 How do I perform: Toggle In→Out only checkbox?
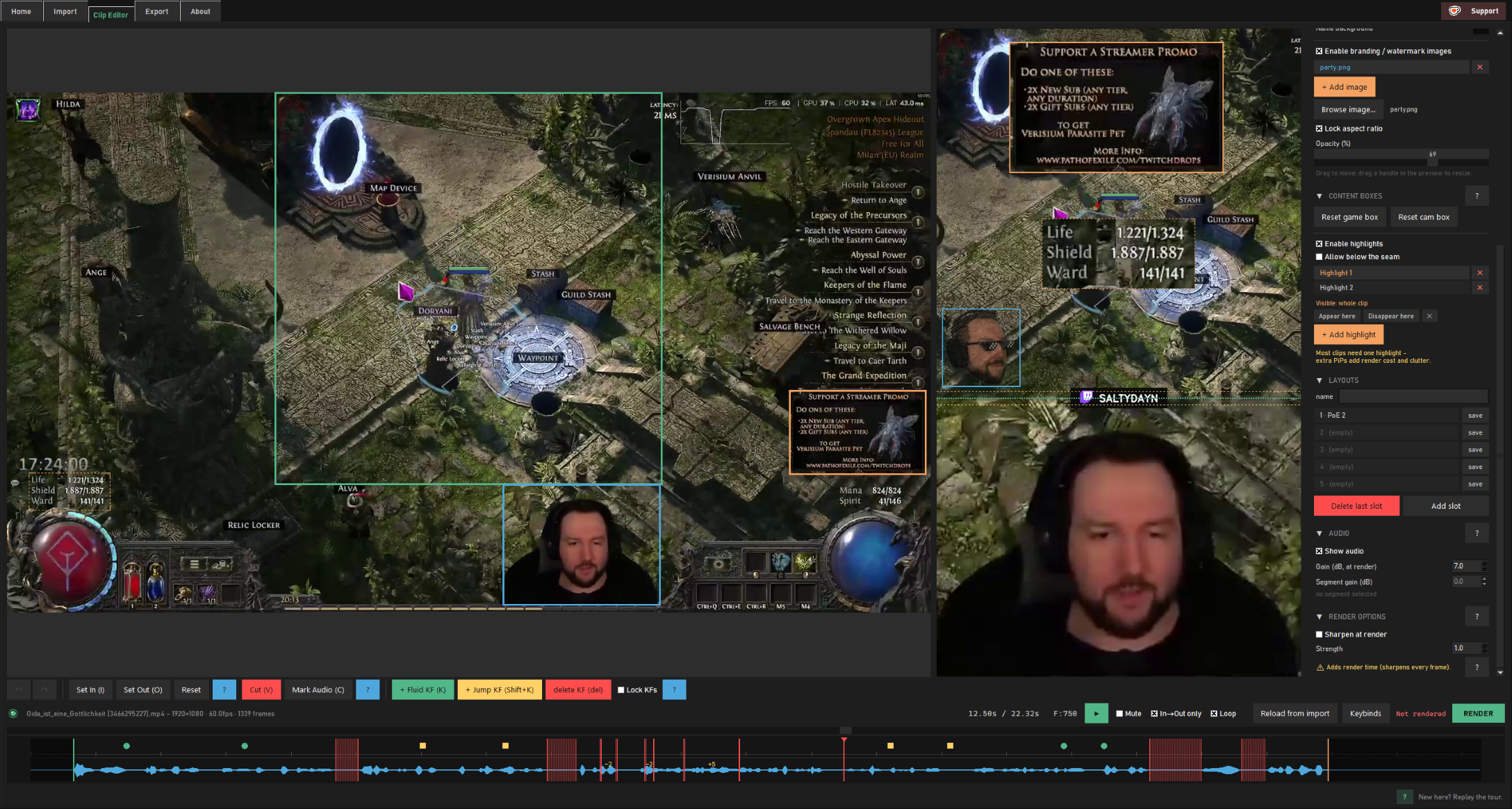pos(1154,714)
